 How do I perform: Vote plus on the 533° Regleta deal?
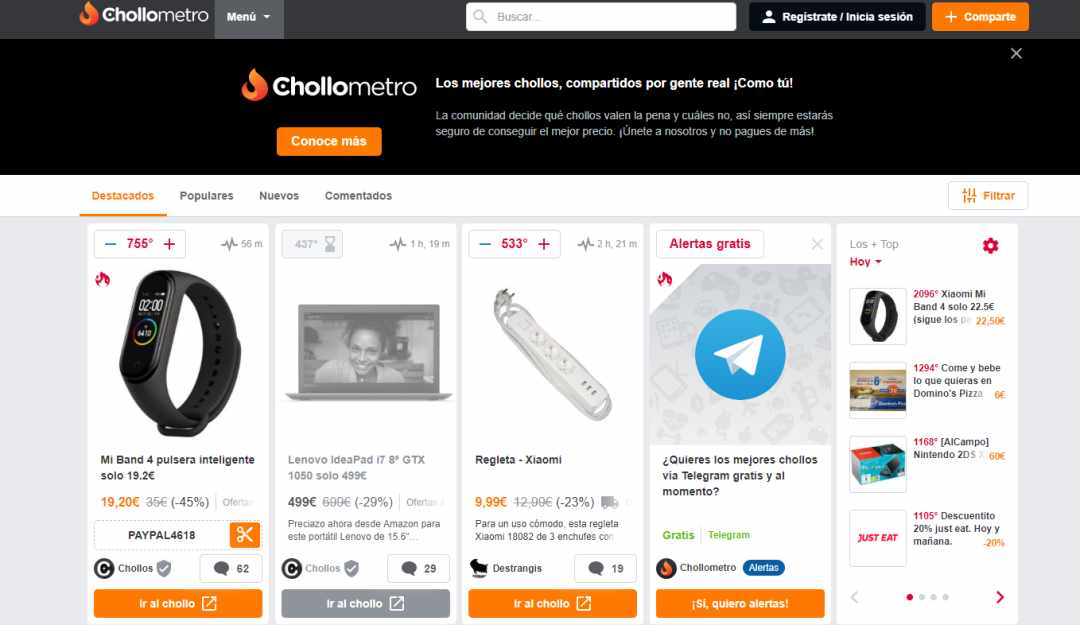click(x=544, y=244)
